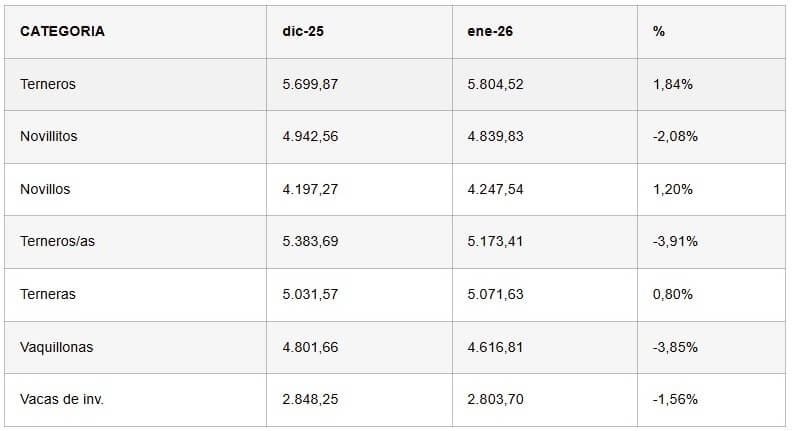This screenshot has width=792, height=431.
Task: Click Vaquillonas dic-25 value 4.801,66
Action: [310, 347]
